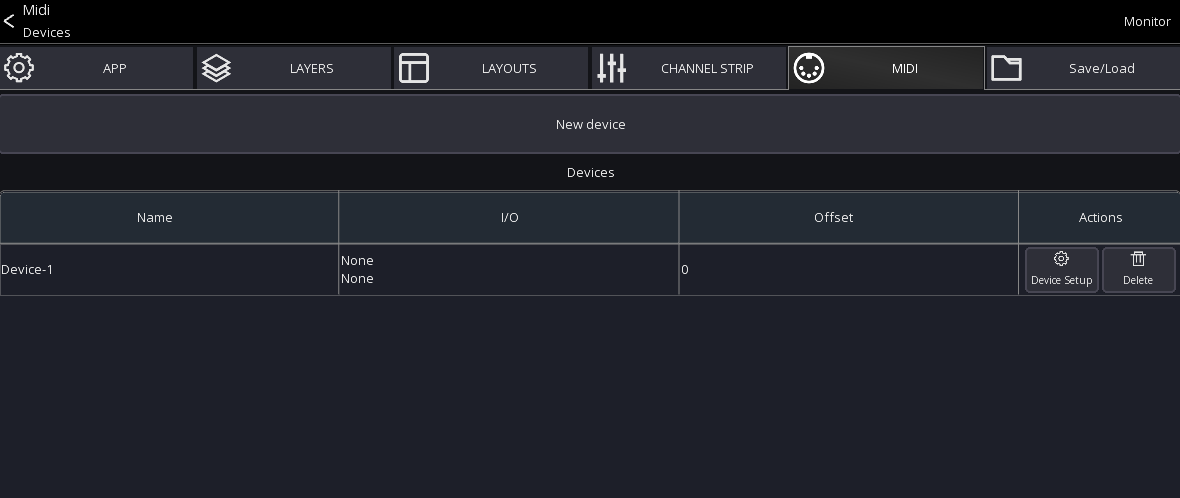Click the MIDI connector icon
Viewport: 1180px width, 498px height.
(x=808, y=68)
